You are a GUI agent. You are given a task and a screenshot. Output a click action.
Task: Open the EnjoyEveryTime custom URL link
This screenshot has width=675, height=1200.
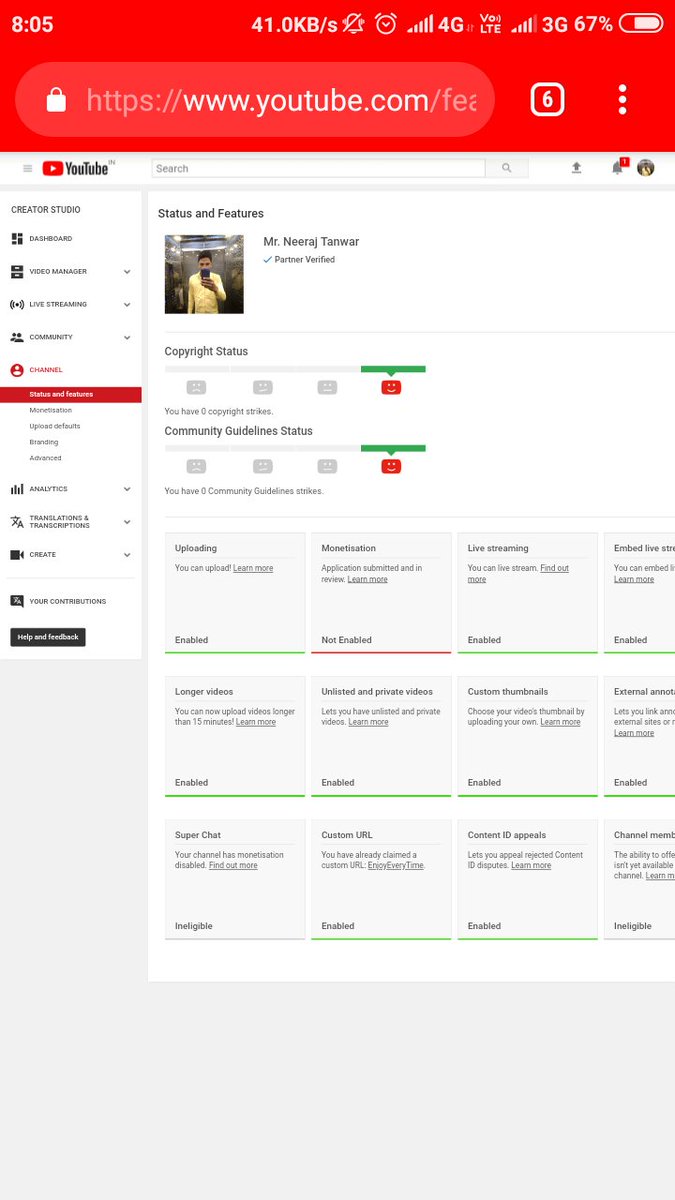tap(396, 865)
